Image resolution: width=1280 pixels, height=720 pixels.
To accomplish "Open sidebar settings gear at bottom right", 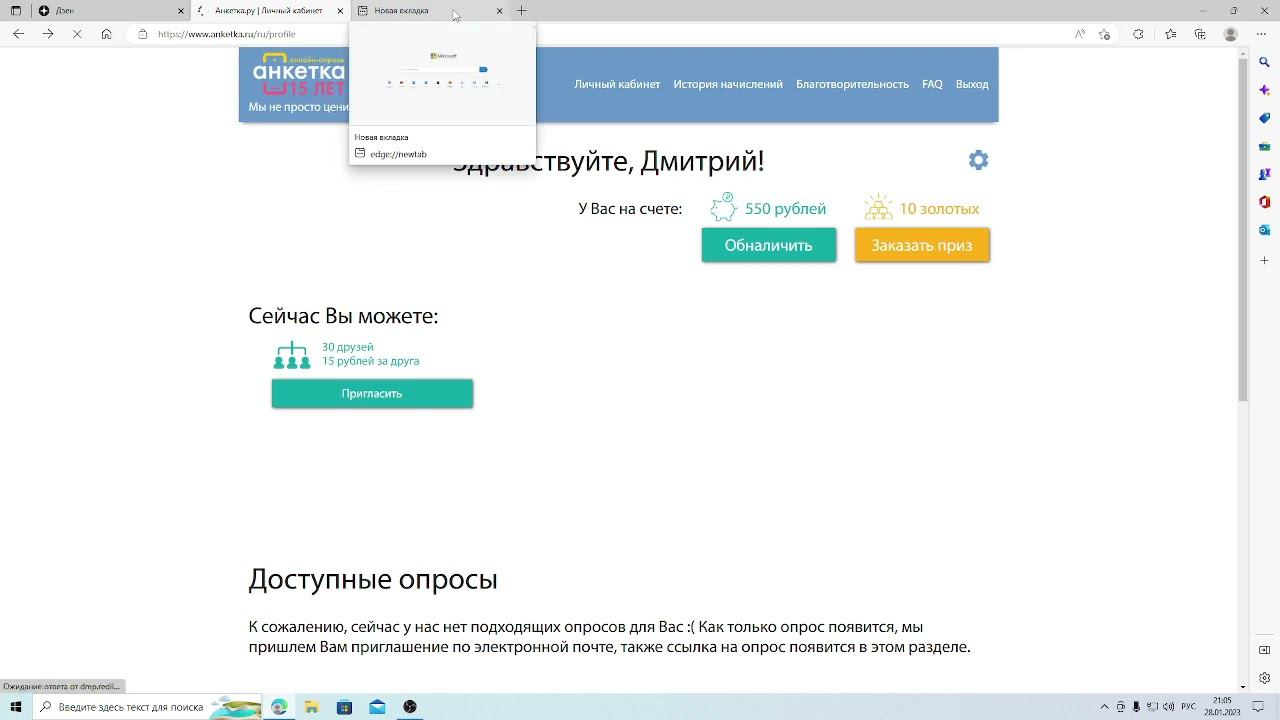I will pyautogui.click(x=1264, y=678).
